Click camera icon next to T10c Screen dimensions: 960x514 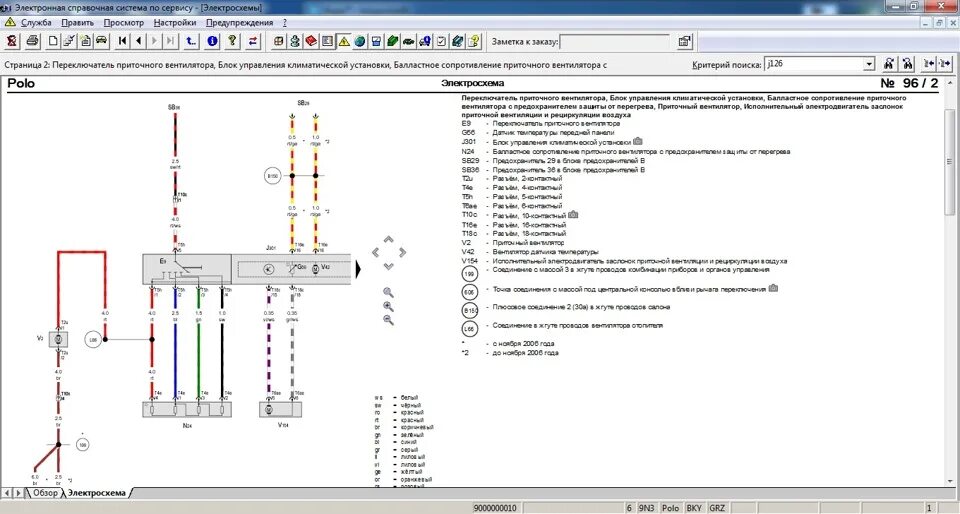click(x=573, y=215)
